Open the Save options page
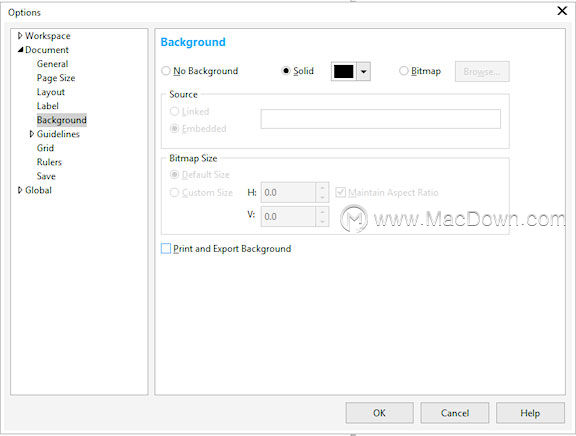576x436 pixels. [x=46, y=176]
